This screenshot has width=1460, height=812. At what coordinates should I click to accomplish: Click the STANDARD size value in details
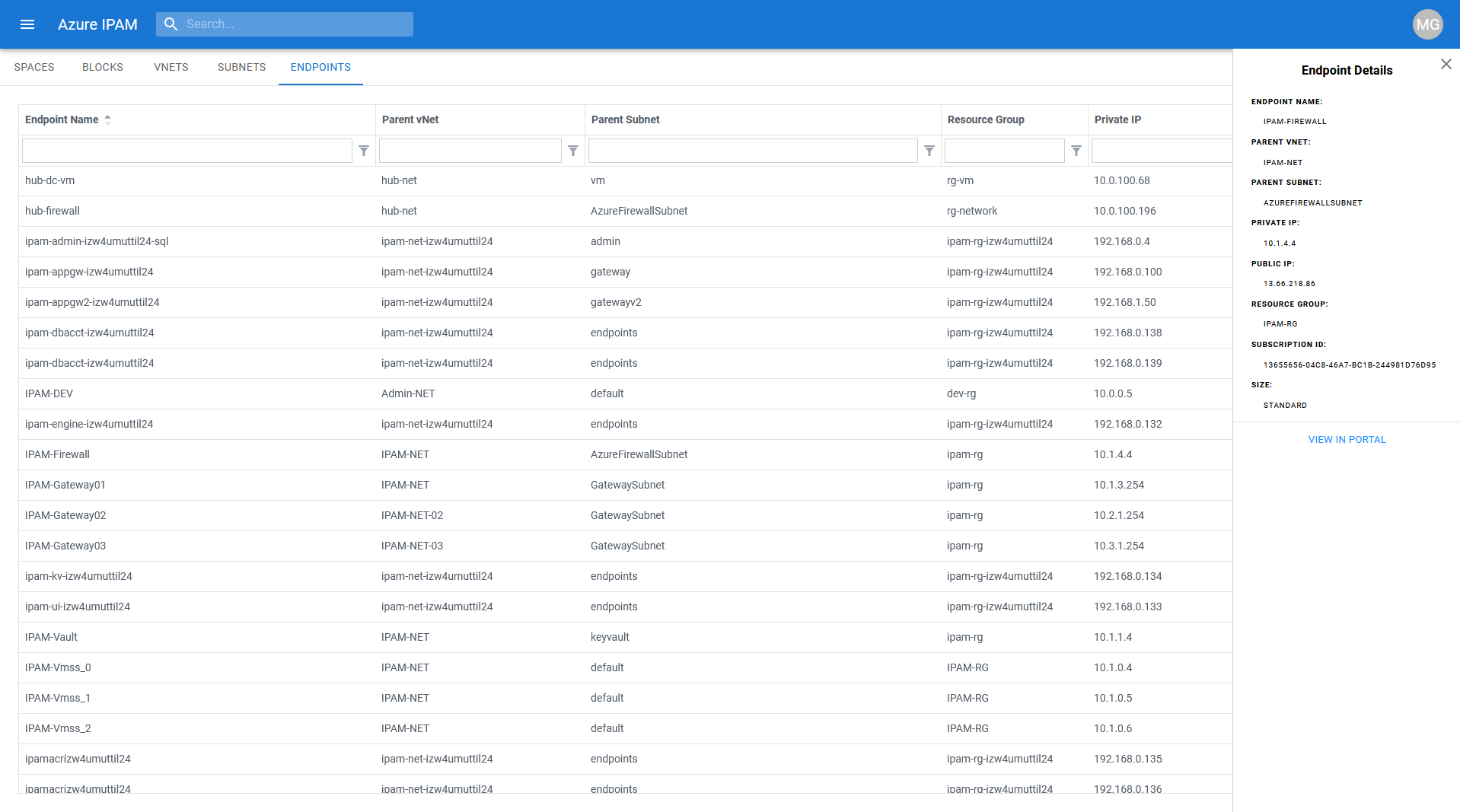tap(1285, 406)
